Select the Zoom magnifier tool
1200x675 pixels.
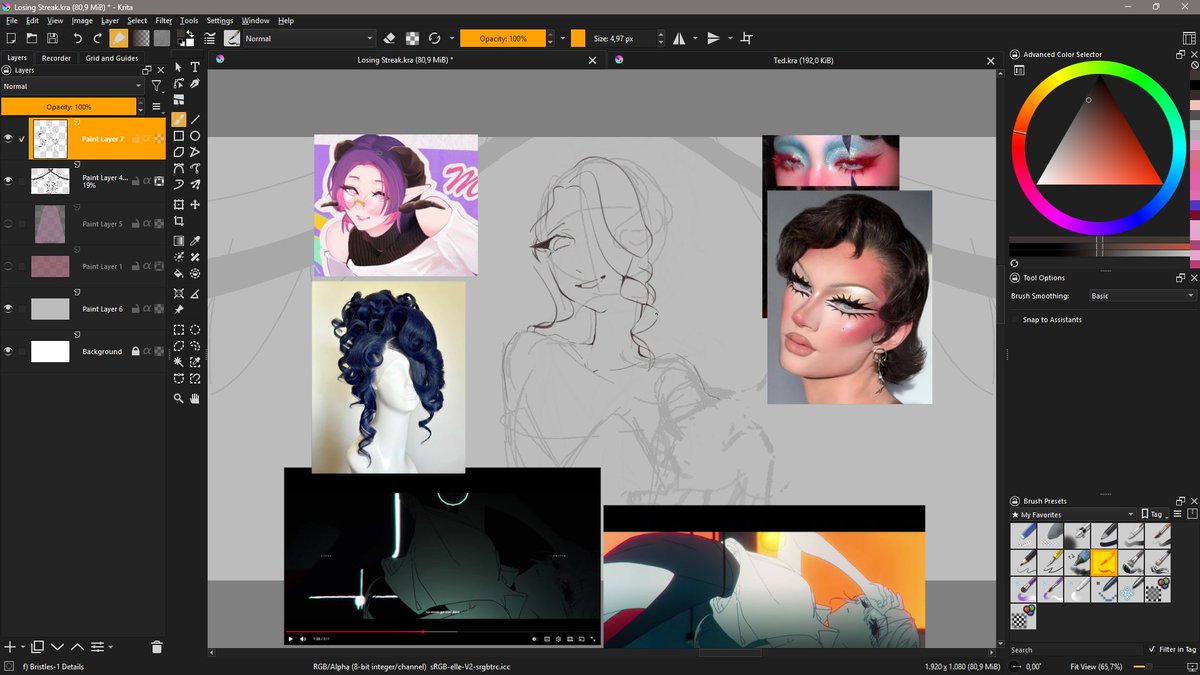(179, 398)
